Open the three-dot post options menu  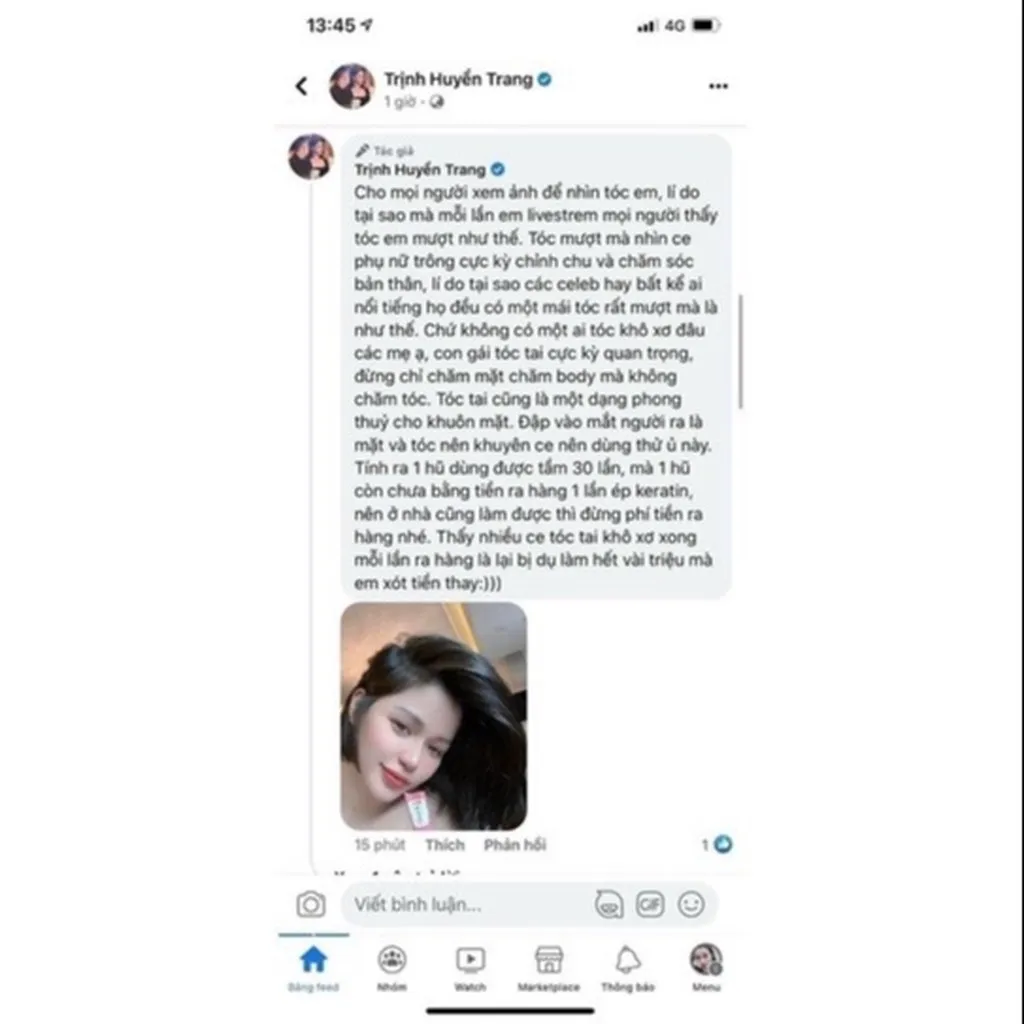[718, 86]
